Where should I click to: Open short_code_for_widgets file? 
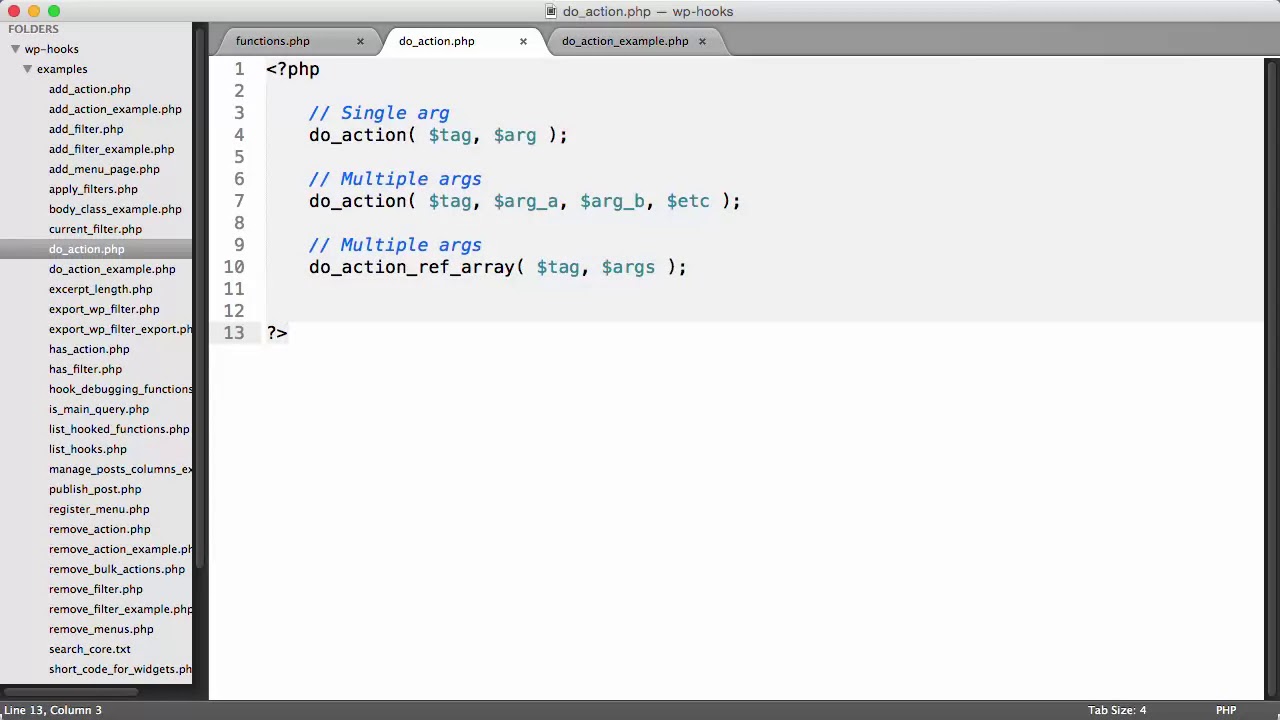click(x=121, y=669)
